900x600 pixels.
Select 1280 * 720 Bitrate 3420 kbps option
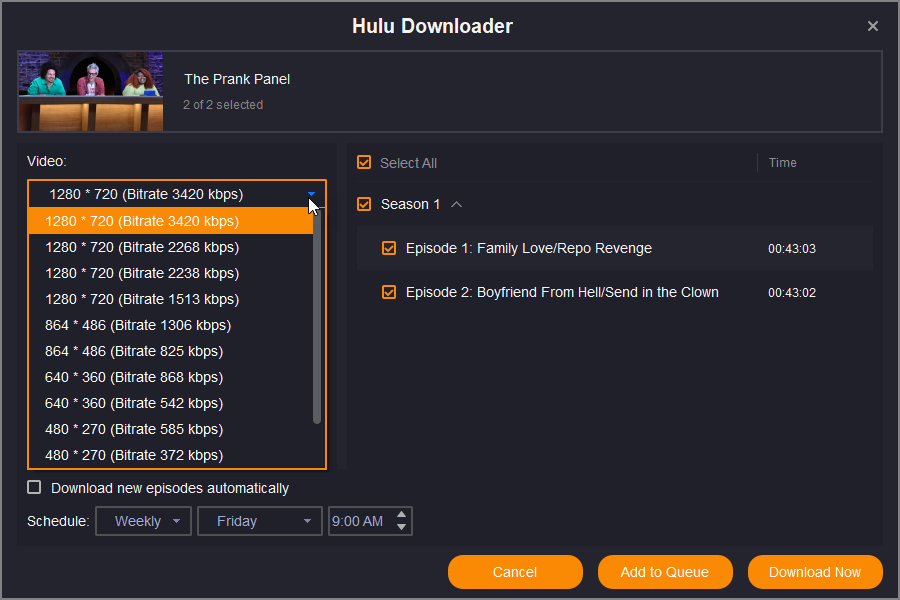coord(170,221)
